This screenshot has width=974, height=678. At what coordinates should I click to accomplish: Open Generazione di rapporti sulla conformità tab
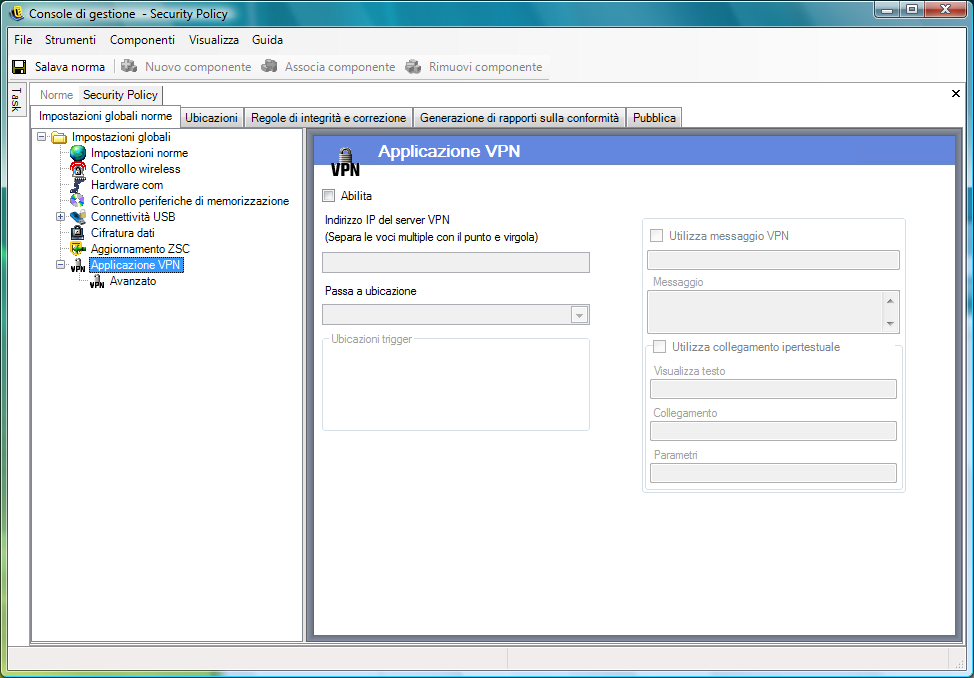[519, 117]
